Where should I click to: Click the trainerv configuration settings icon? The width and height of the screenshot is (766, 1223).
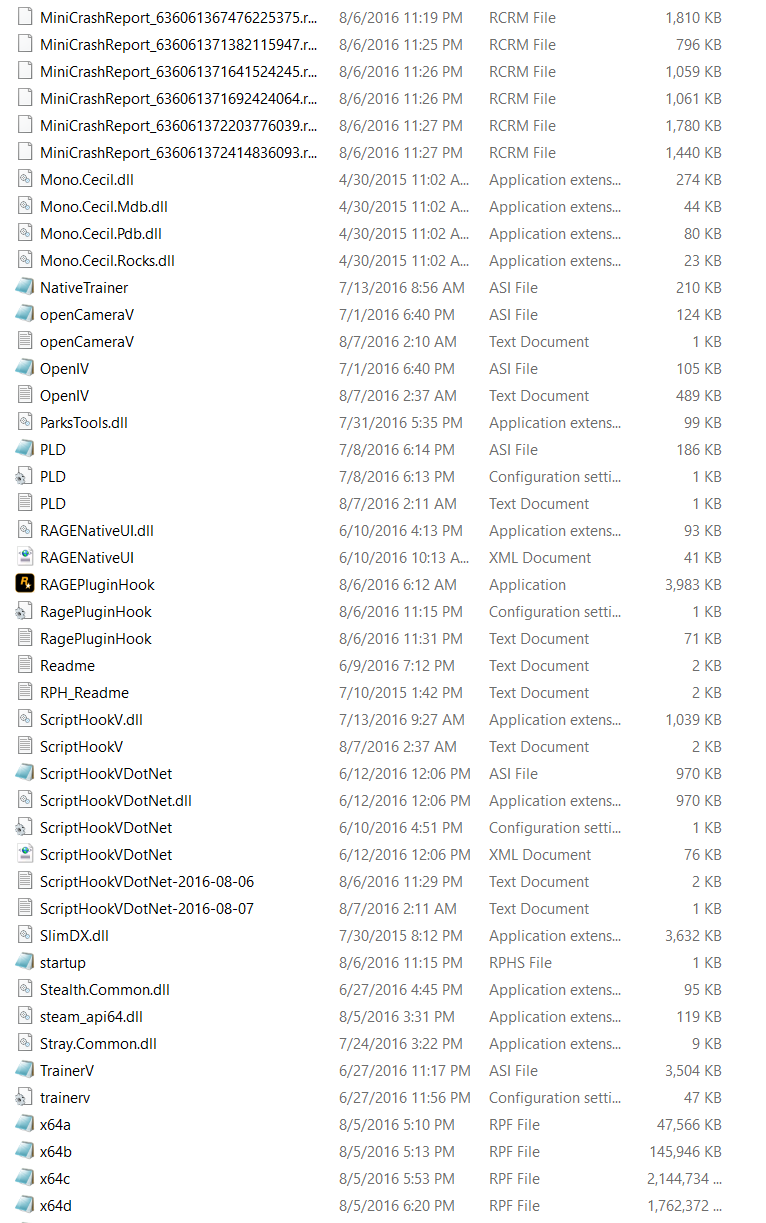[25, 1097]
